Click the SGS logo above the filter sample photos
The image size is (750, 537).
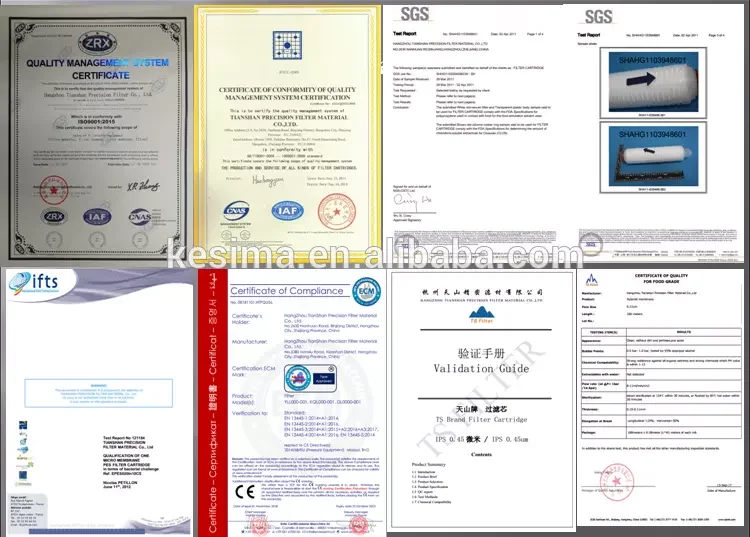598,17
